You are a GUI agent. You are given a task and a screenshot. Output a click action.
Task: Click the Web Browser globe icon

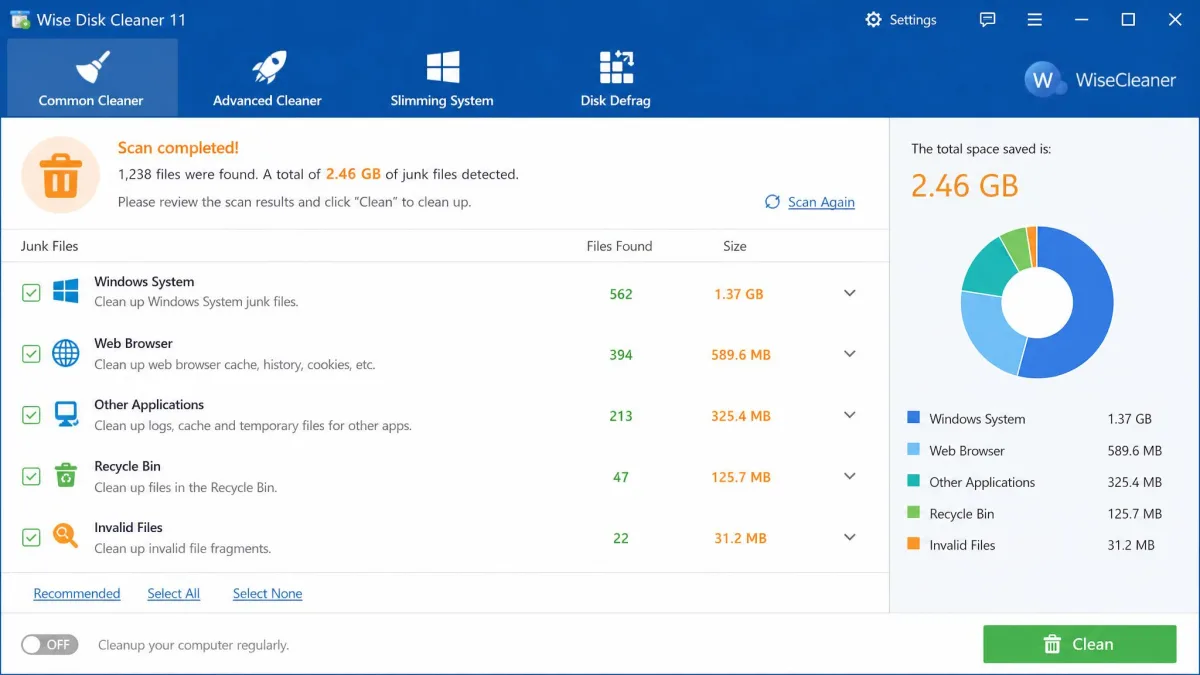66,353
